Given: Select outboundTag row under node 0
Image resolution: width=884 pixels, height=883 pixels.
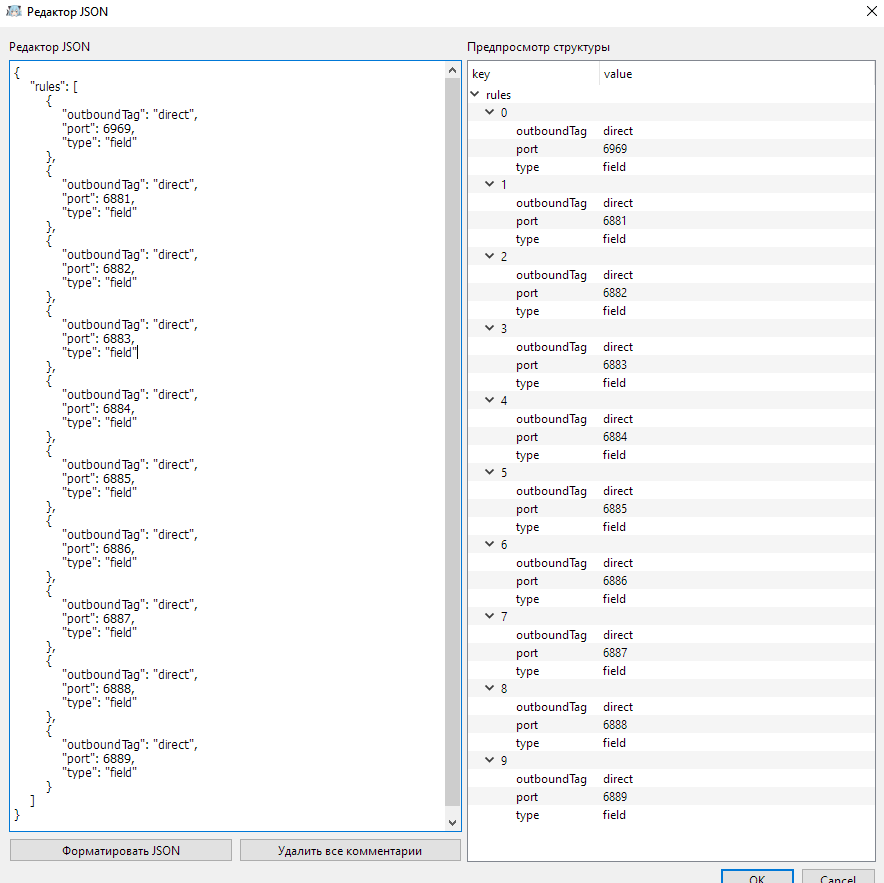Looking at the screenshot, I should [x=671, y=131].
